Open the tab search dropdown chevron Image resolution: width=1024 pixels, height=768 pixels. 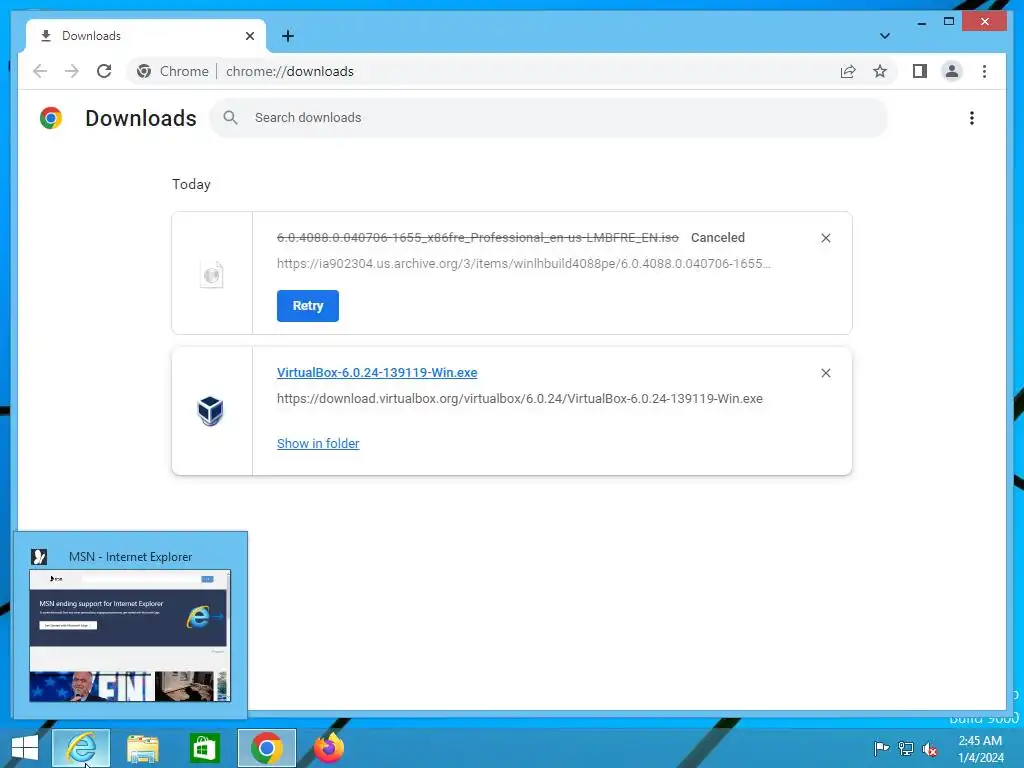[884, 36]
